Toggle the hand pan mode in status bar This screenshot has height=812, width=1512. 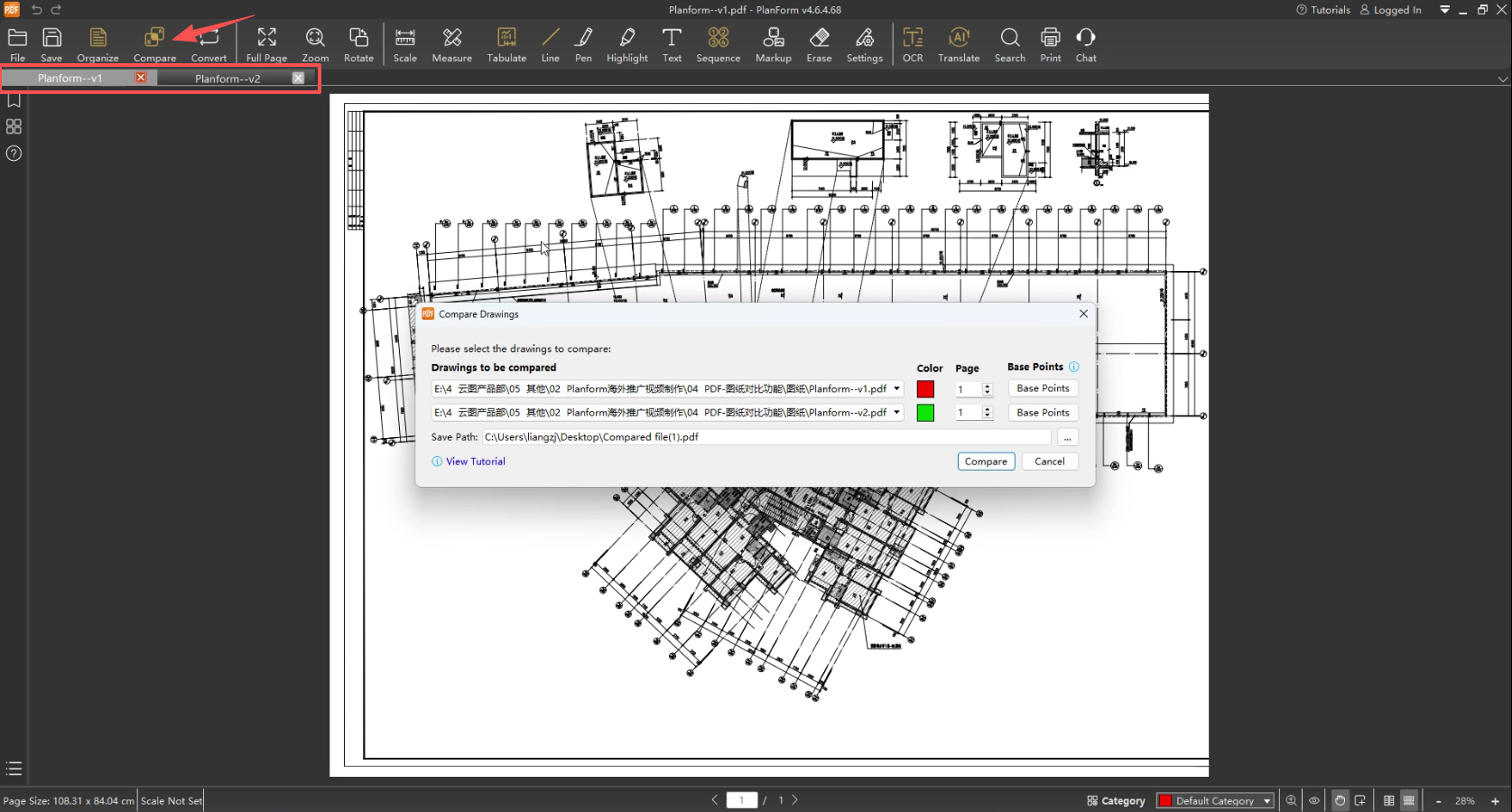[x=1340, y=800]
